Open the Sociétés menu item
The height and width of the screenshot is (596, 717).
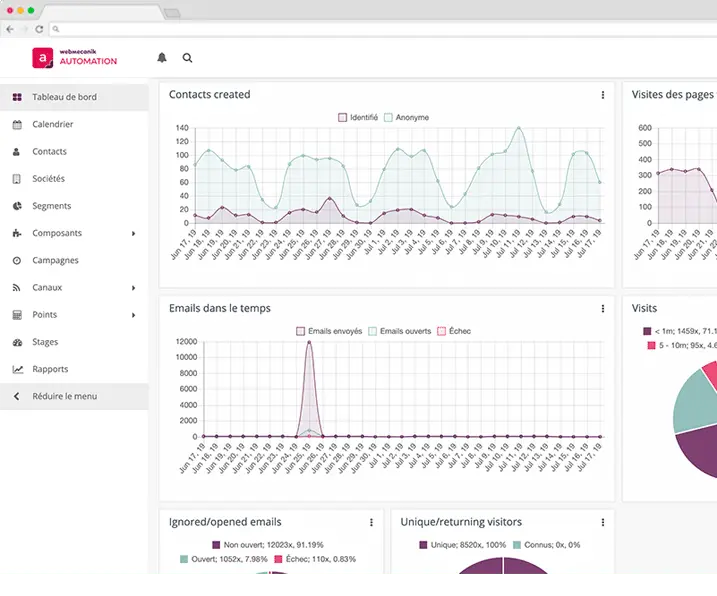(x=74, y=179)
